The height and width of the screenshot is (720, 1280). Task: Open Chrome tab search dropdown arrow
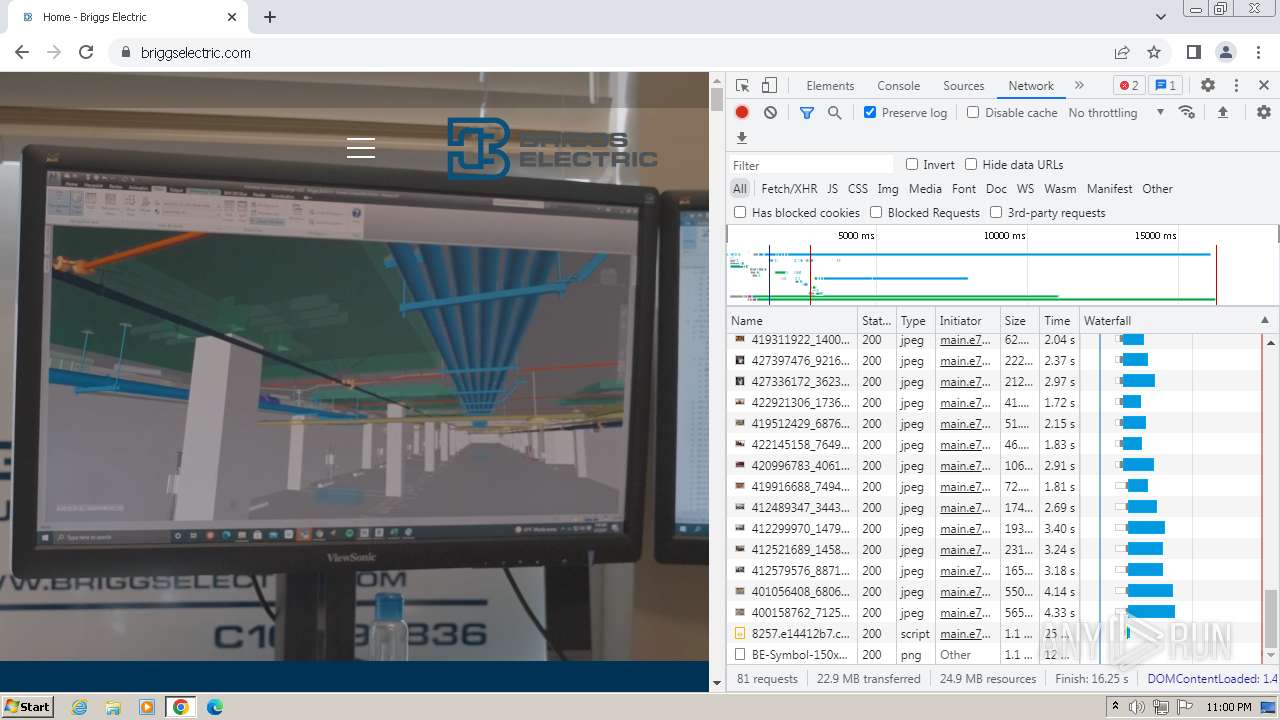coord(1160,17)
